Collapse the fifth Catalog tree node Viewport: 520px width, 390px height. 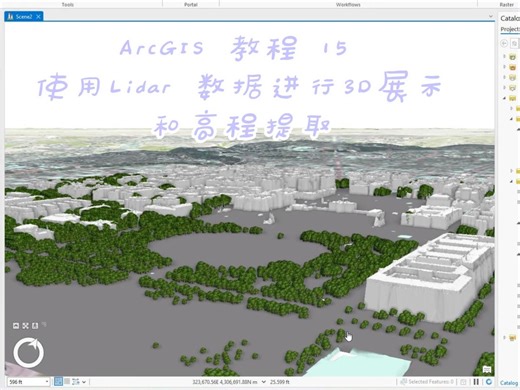[x=505, y=98]
